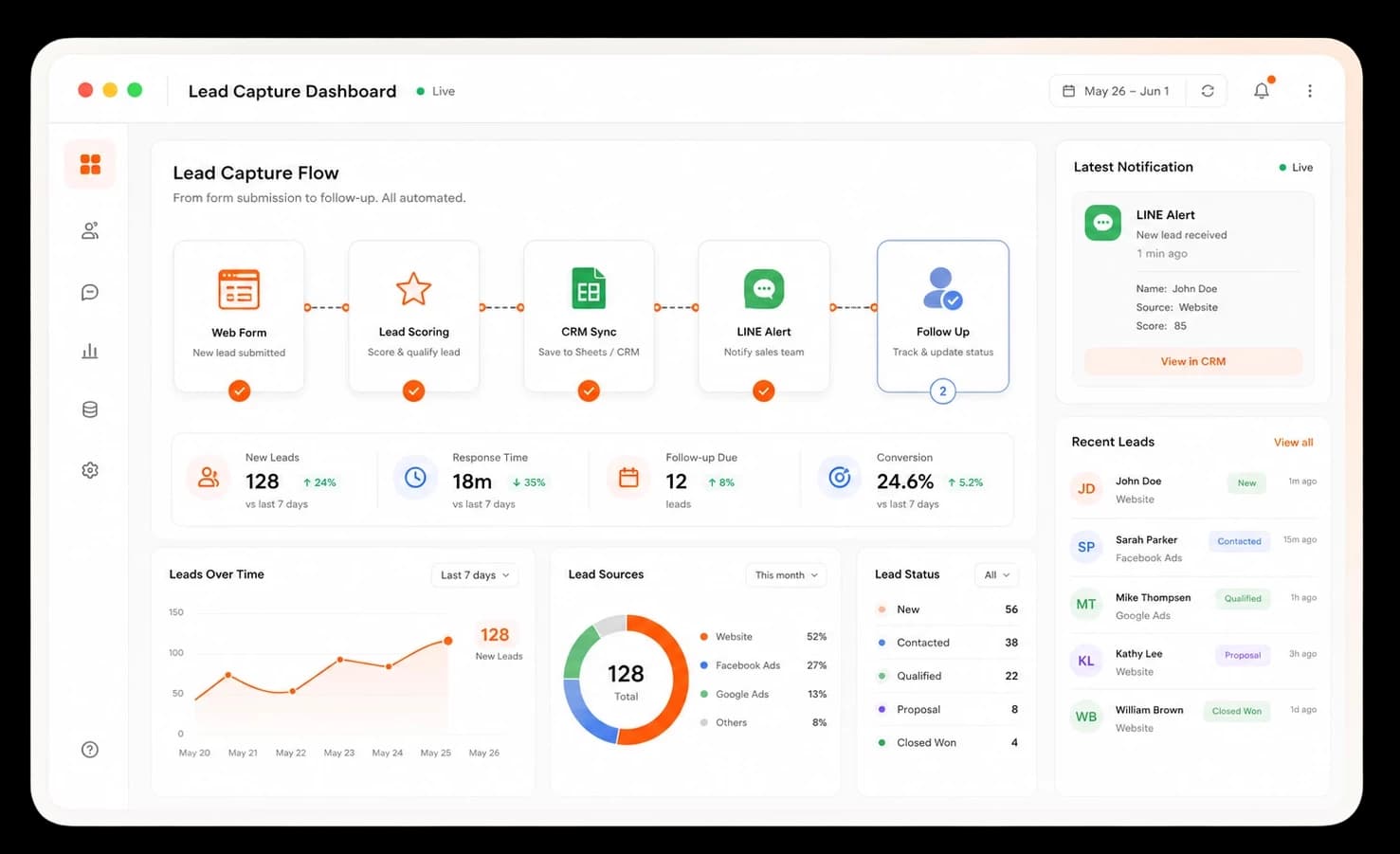
Task: Click the Others legend color dot
Action: (703, 722)
